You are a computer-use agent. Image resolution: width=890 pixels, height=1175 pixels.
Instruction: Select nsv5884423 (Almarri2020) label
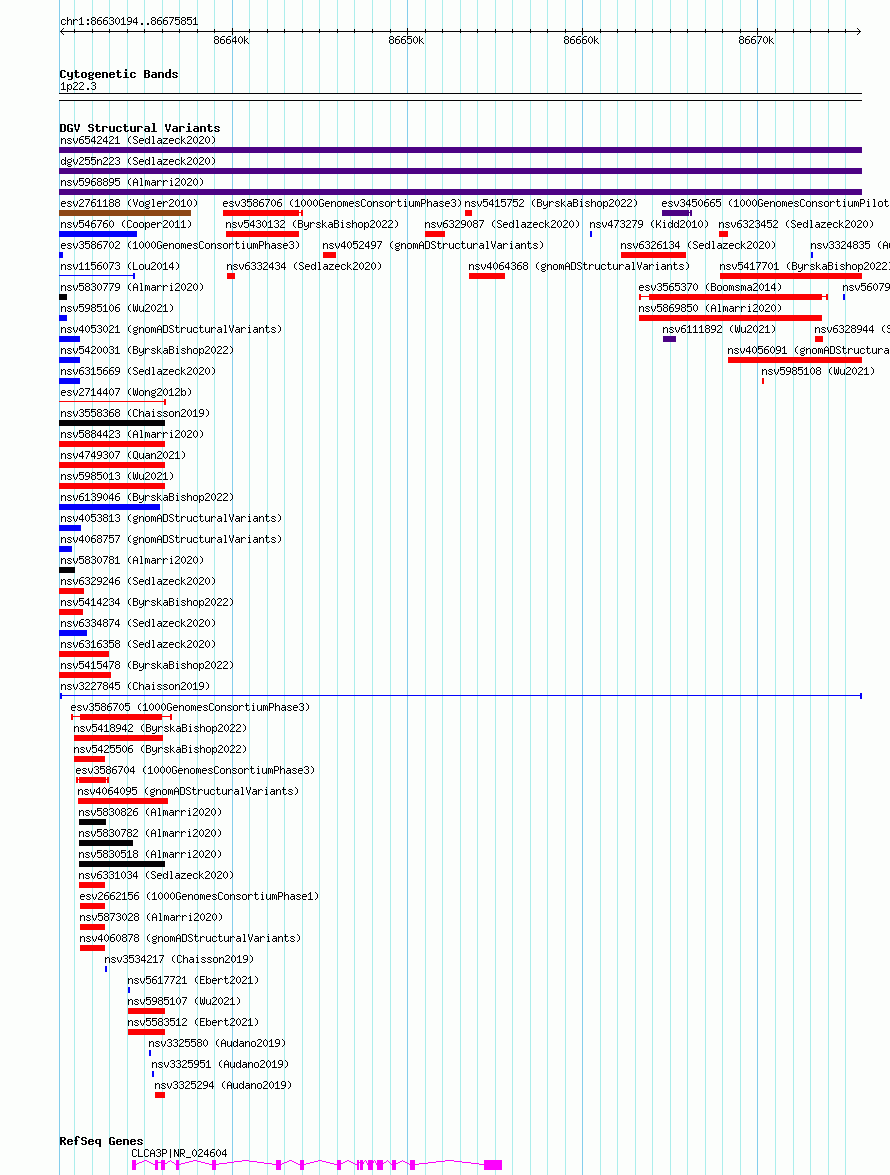coord(132,434)
